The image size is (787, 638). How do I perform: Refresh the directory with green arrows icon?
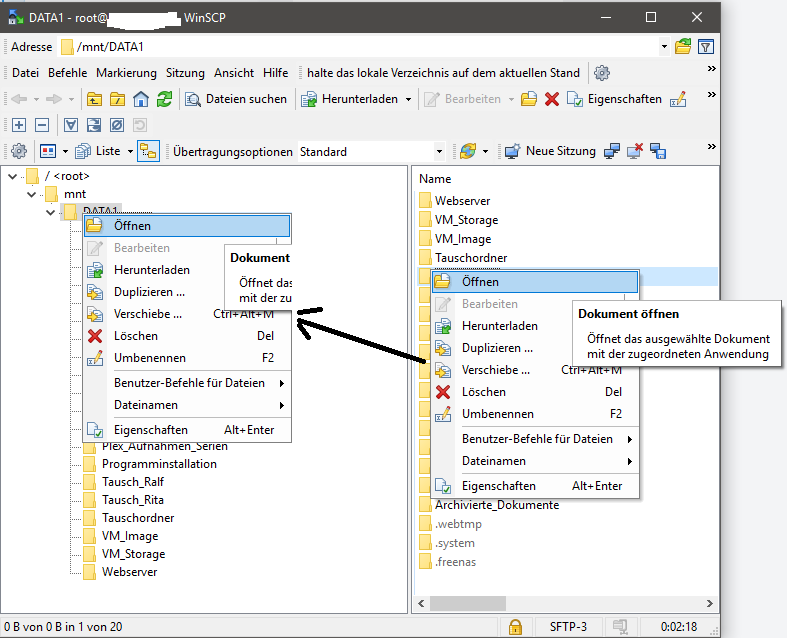click(x=164, y=99)
